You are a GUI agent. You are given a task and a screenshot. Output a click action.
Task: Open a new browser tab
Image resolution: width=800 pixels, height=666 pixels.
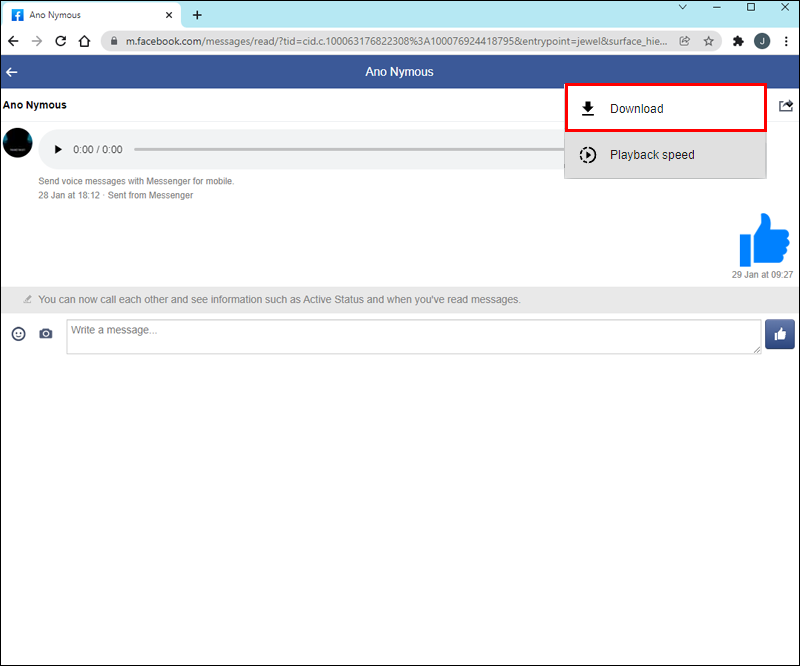click(197, 15)
